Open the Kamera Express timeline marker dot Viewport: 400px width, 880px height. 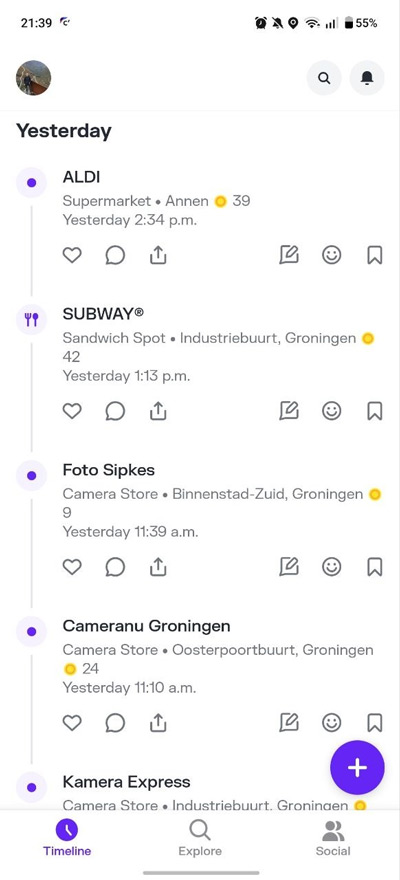point(31,787)
